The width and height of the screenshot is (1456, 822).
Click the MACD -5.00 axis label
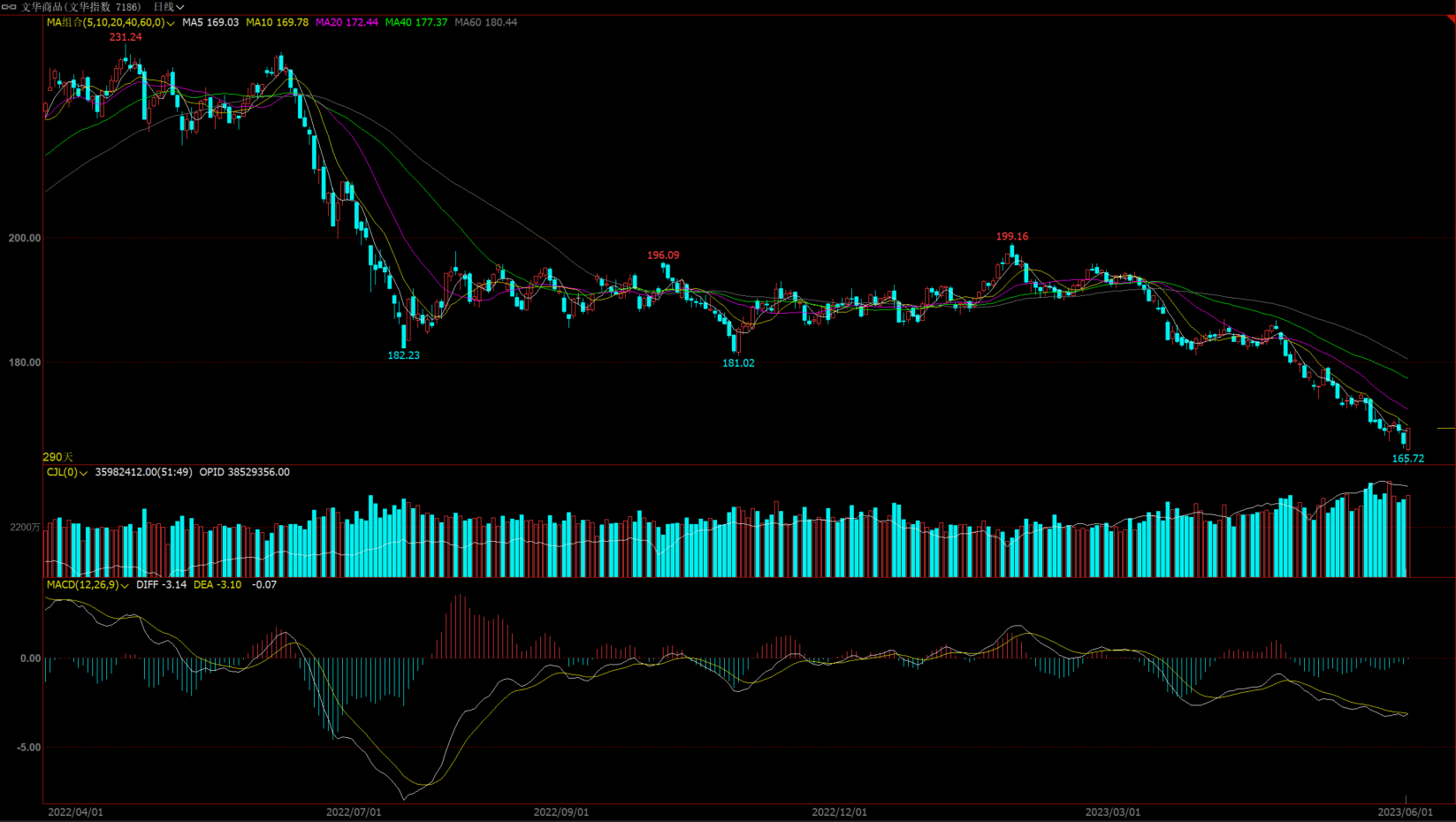click(28, 748)
